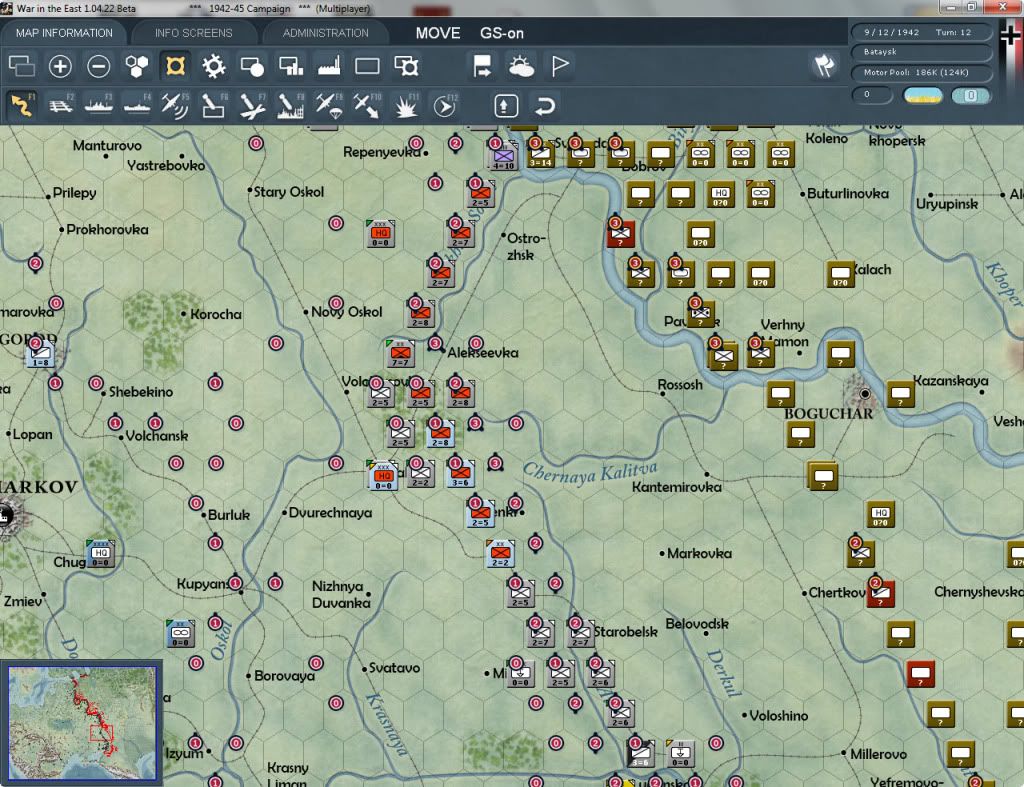The width and height of the screenshot is (1024, 787).
Task: Click the screen-with-bar-chart toolbar icon
Action: pos(291,66)
